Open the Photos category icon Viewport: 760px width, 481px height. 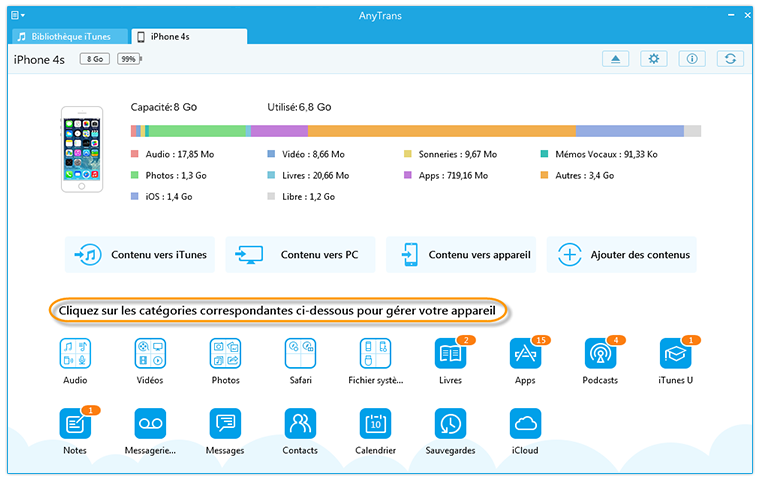[225, 353]
